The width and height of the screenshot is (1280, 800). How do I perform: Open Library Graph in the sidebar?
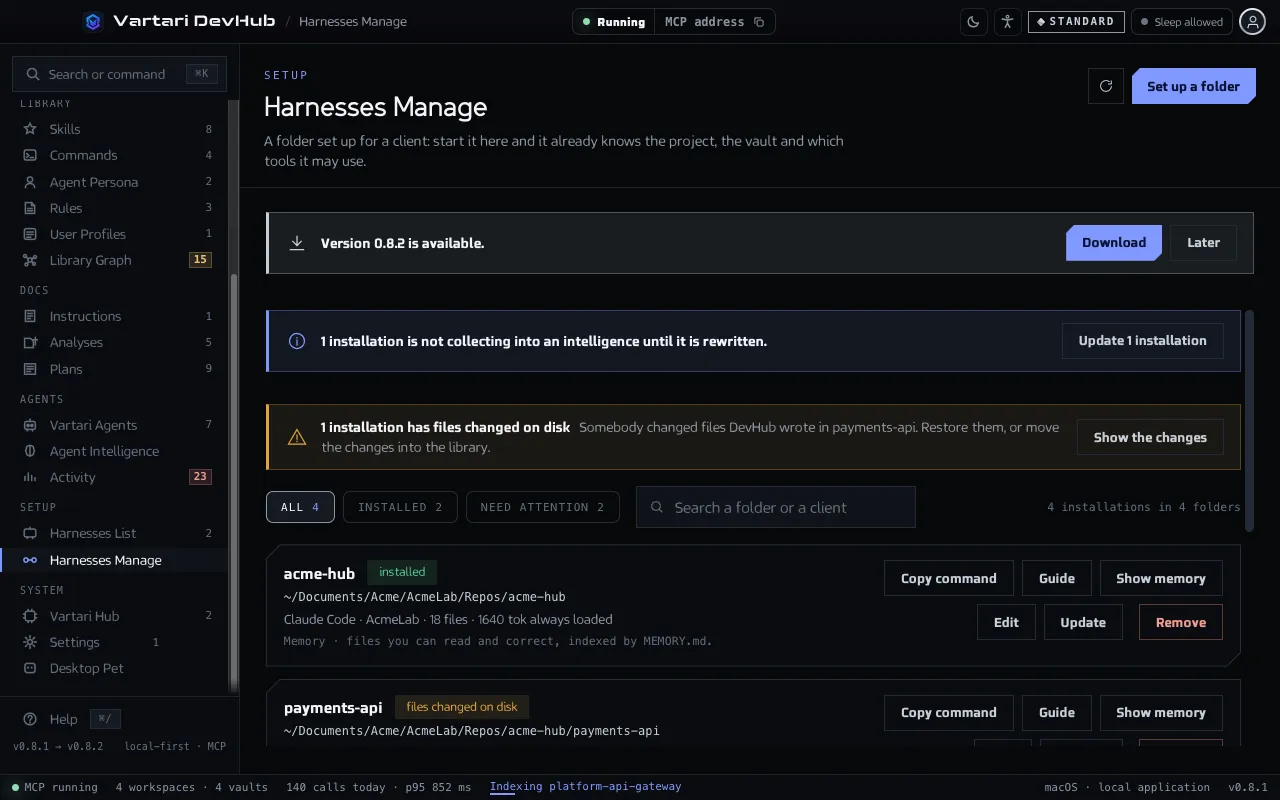118,260
